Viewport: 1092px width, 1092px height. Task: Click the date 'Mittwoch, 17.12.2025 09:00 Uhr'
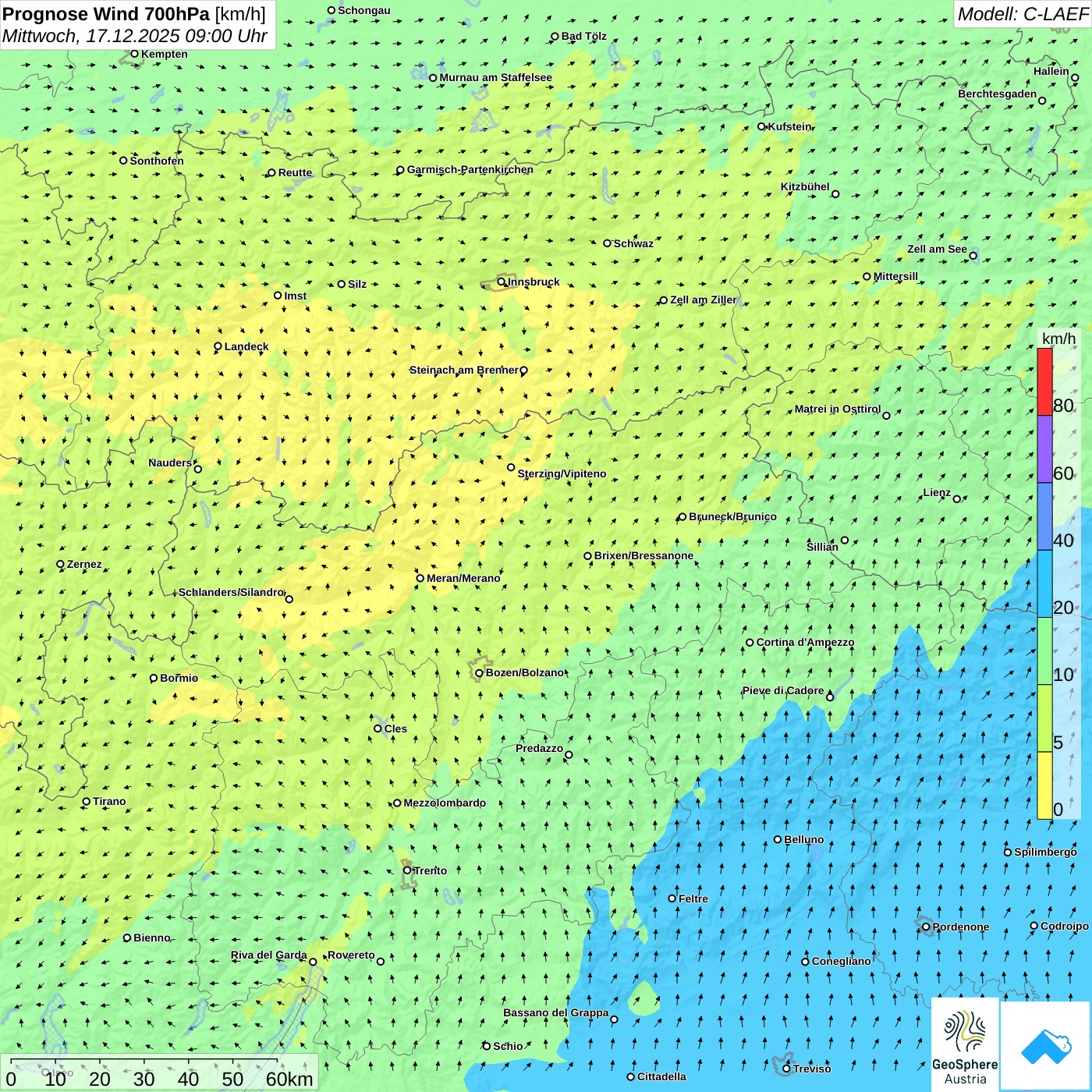click(135, 36)
